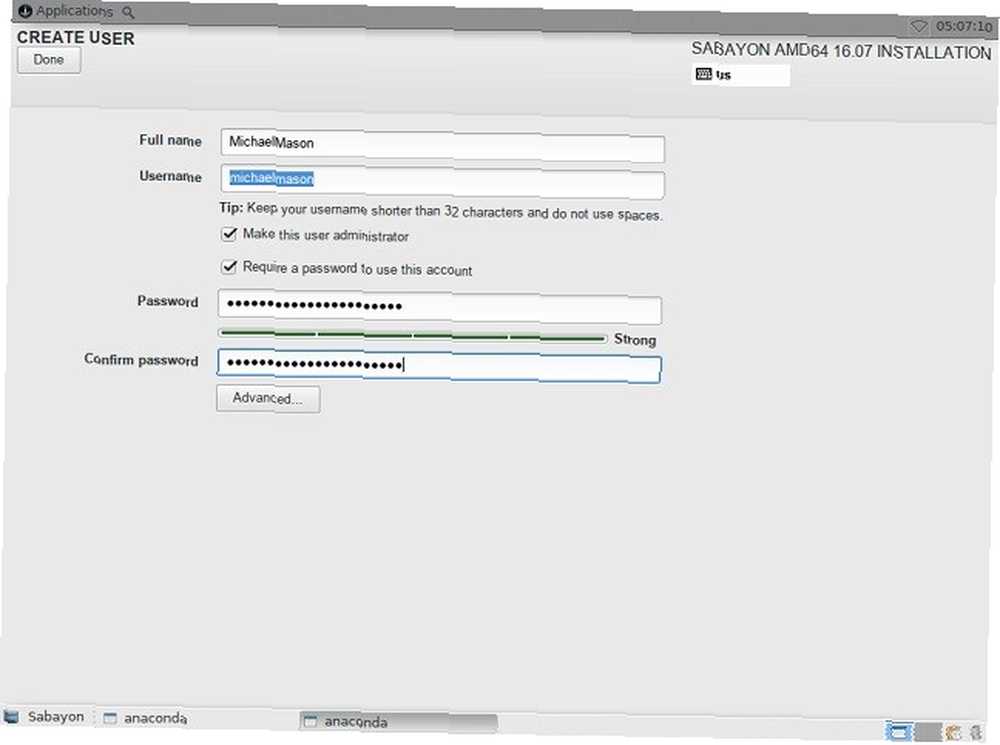Switch to first anaconda taskbar window
The image size is (1000, 745).
(145, 718)
